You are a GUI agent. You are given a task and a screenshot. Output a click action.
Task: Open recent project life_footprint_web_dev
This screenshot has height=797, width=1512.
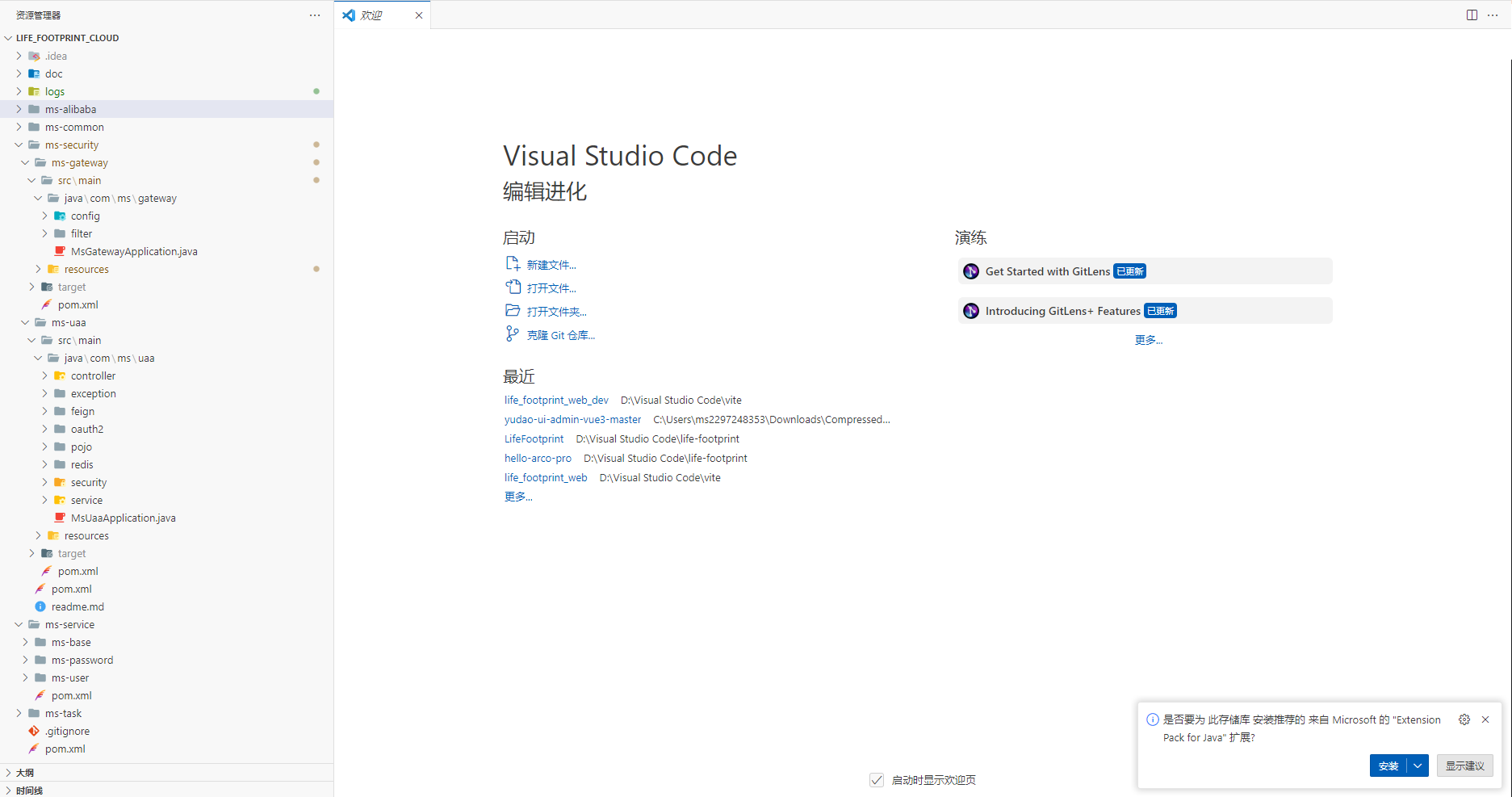pyautogui.click(x=556, y=400)
